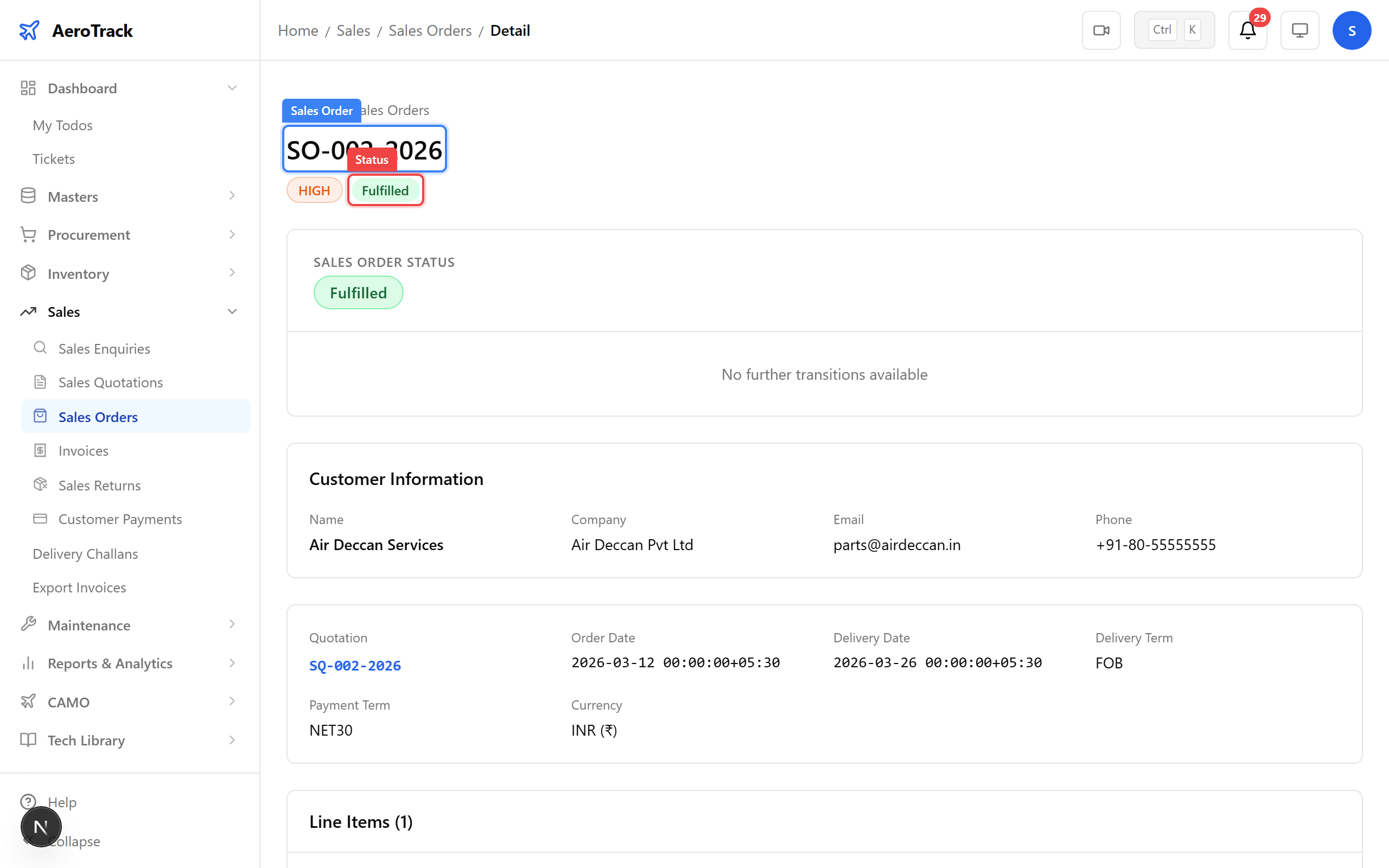
Task: Click the CAMO airplane icon
Action: [x=28, y=701]
